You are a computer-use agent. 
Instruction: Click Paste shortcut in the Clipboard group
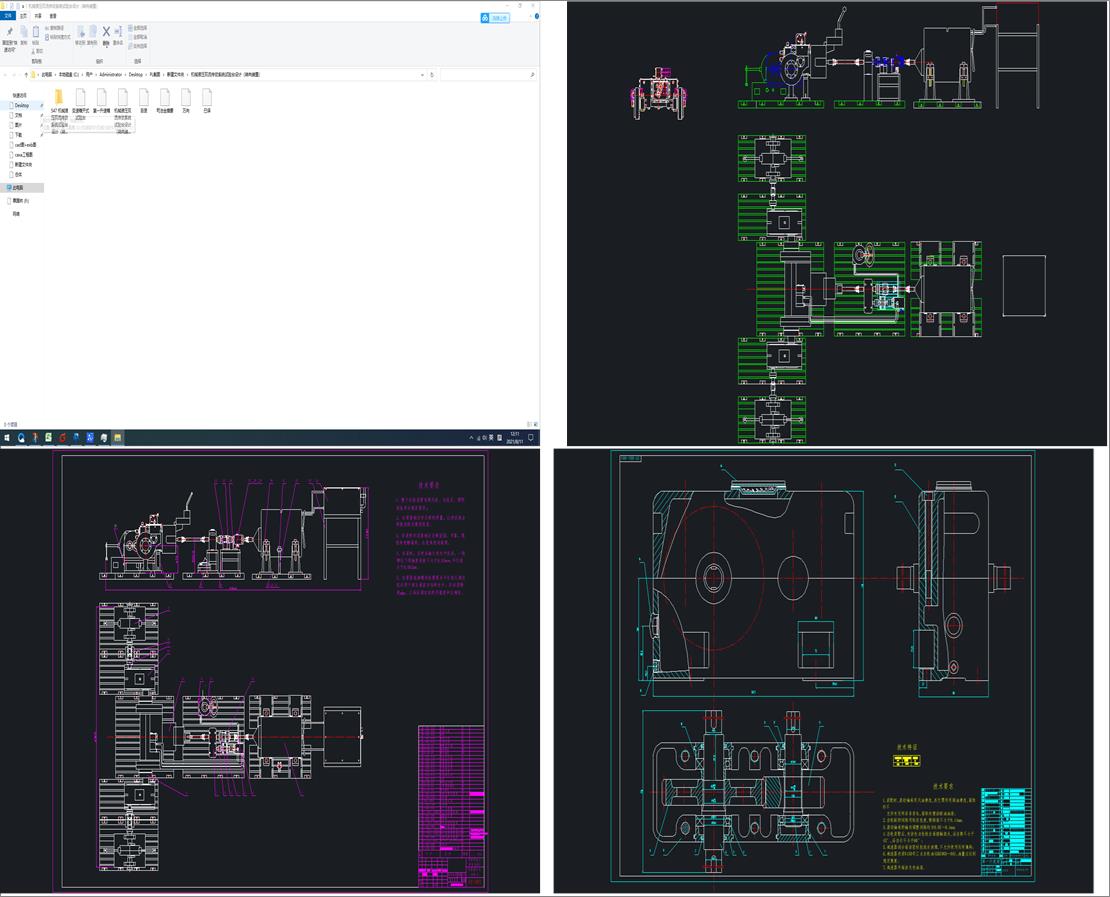[58, 37]
